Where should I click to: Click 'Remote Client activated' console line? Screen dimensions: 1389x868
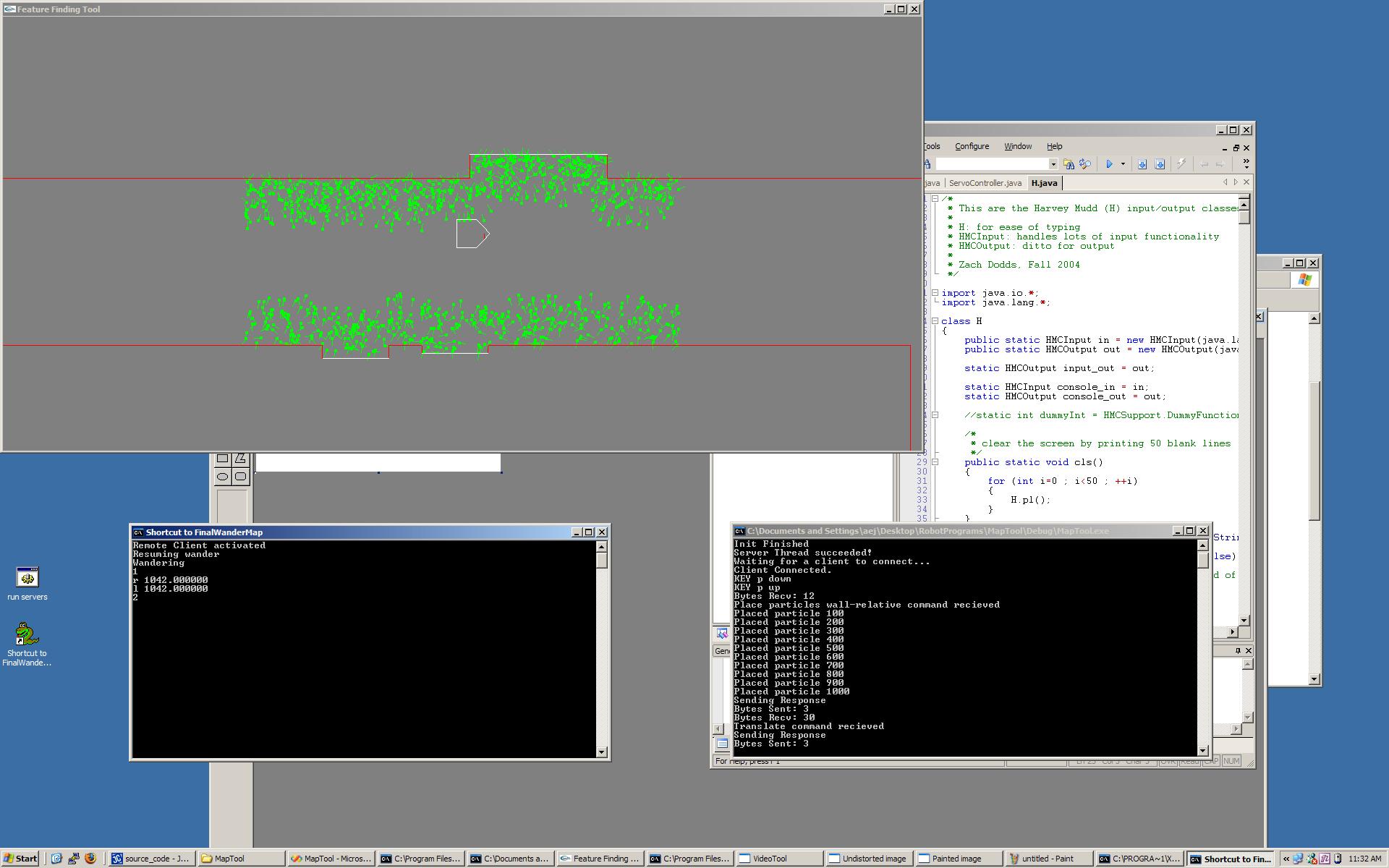[199, 545]
